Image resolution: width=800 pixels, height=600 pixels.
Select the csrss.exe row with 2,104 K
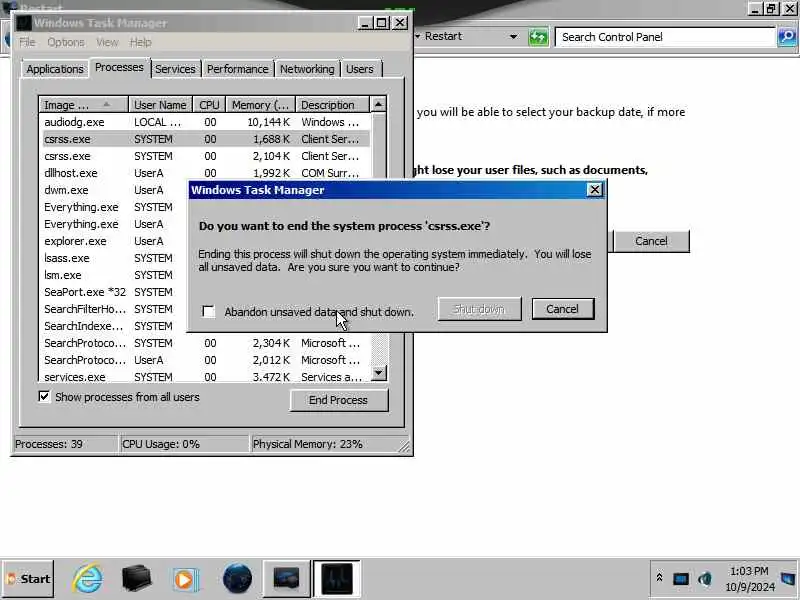click(x=204, y=156)
